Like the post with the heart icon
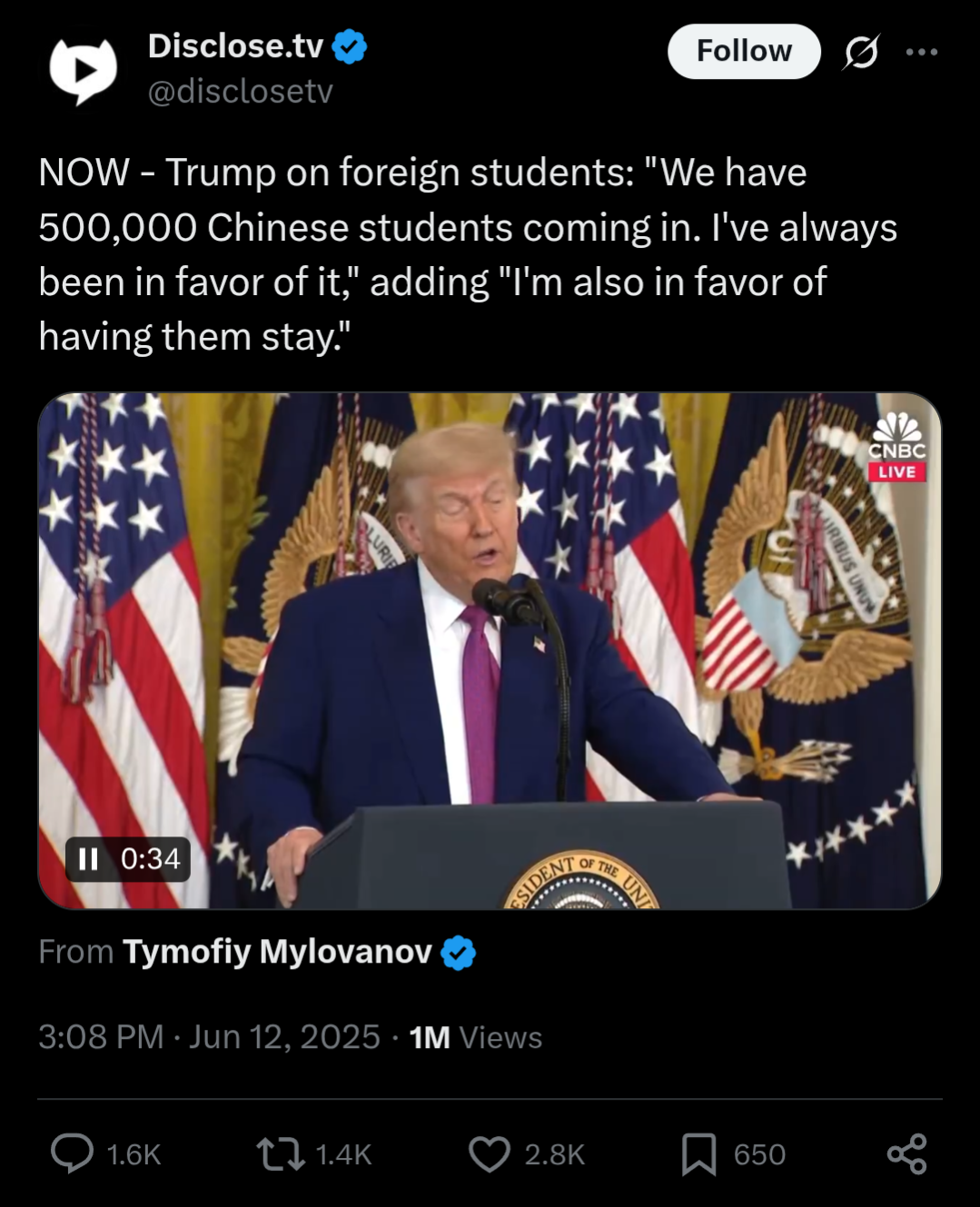 click(x=490, y=1154)
